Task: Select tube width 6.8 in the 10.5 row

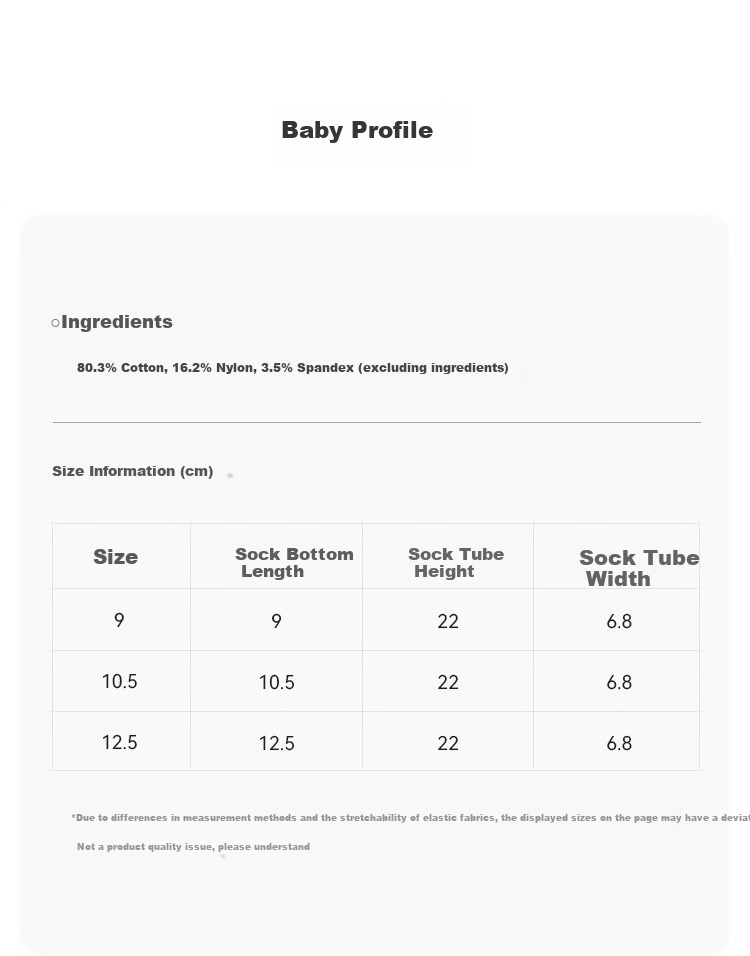Action: 619,682
